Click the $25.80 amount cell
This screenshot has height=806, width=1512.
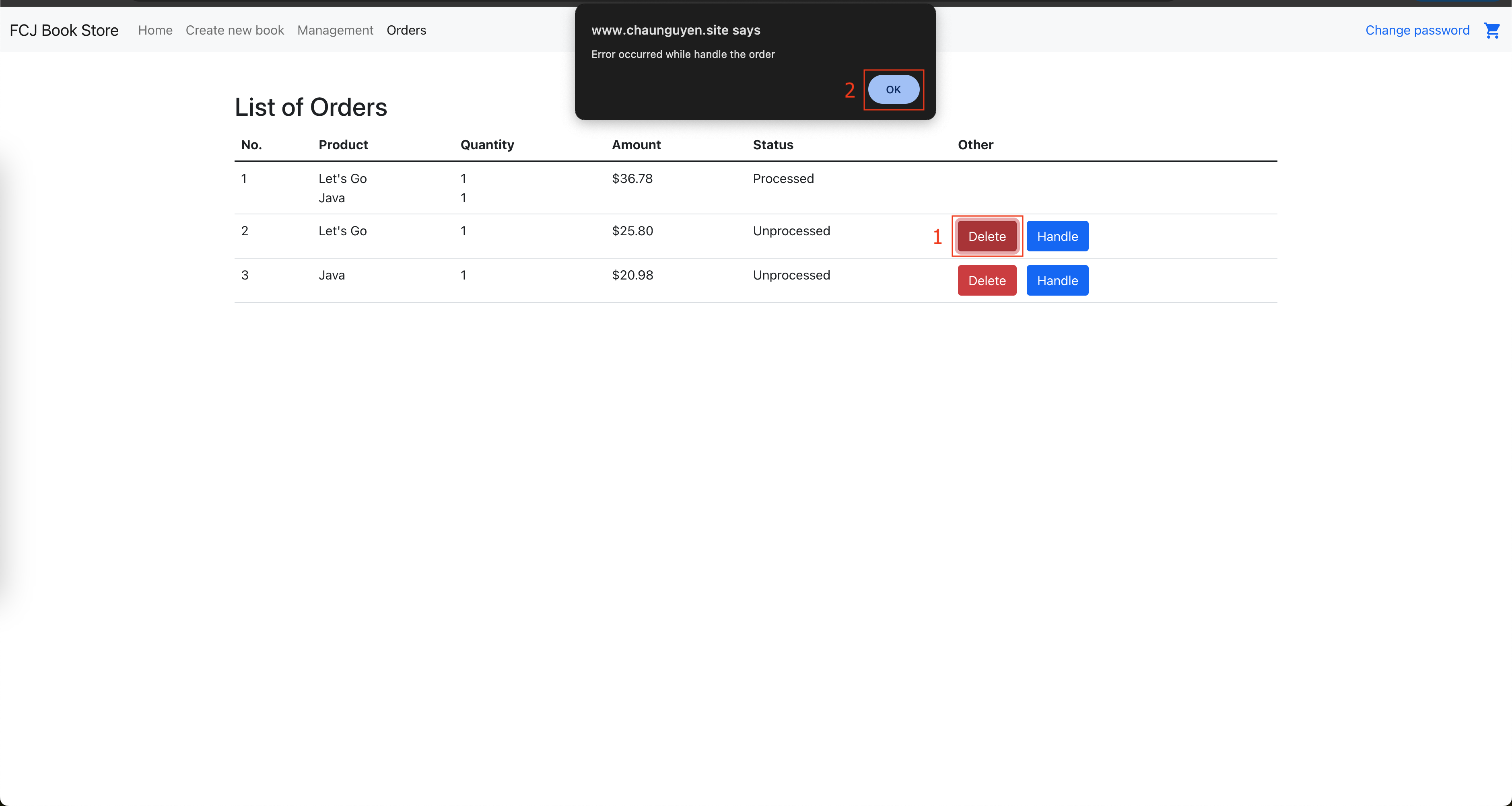pos(632,230)
